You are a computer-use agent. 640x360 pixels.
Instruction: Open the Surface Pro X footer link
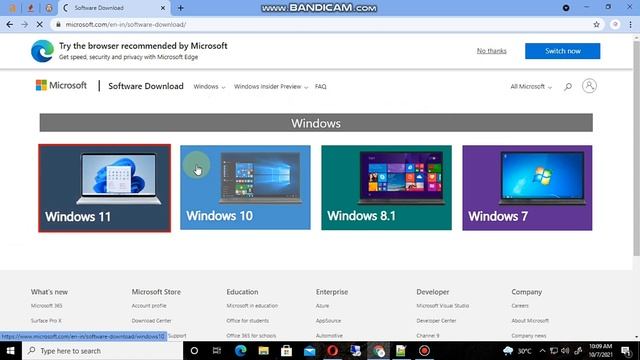[x=46, y=321]
